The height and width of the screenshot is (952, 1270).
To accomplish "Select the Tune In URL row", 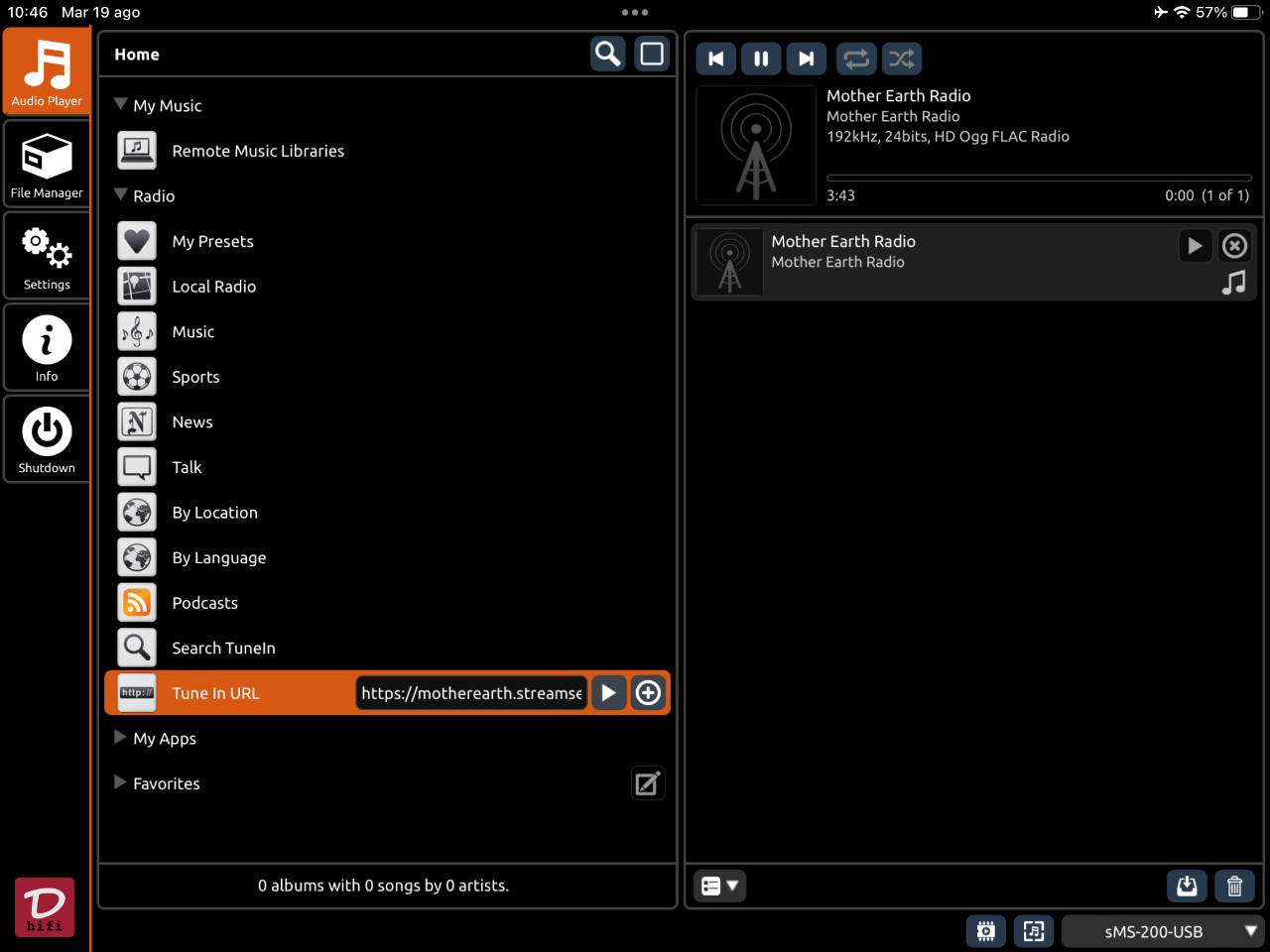I will [387, 693].
